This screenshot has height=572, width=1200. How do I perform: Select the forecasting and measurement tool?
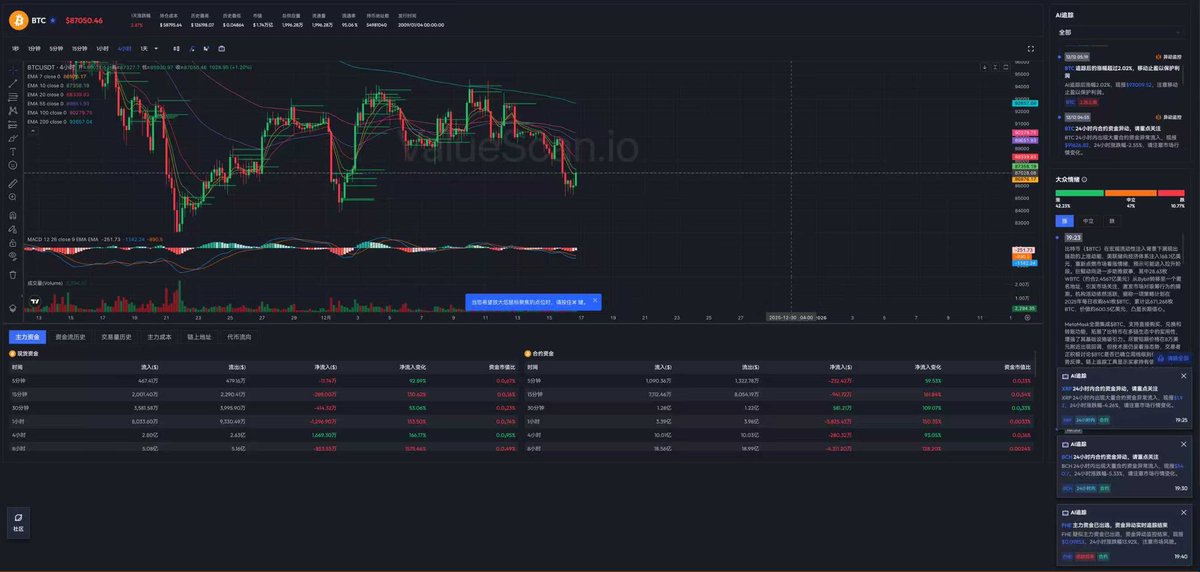point(13,125)
